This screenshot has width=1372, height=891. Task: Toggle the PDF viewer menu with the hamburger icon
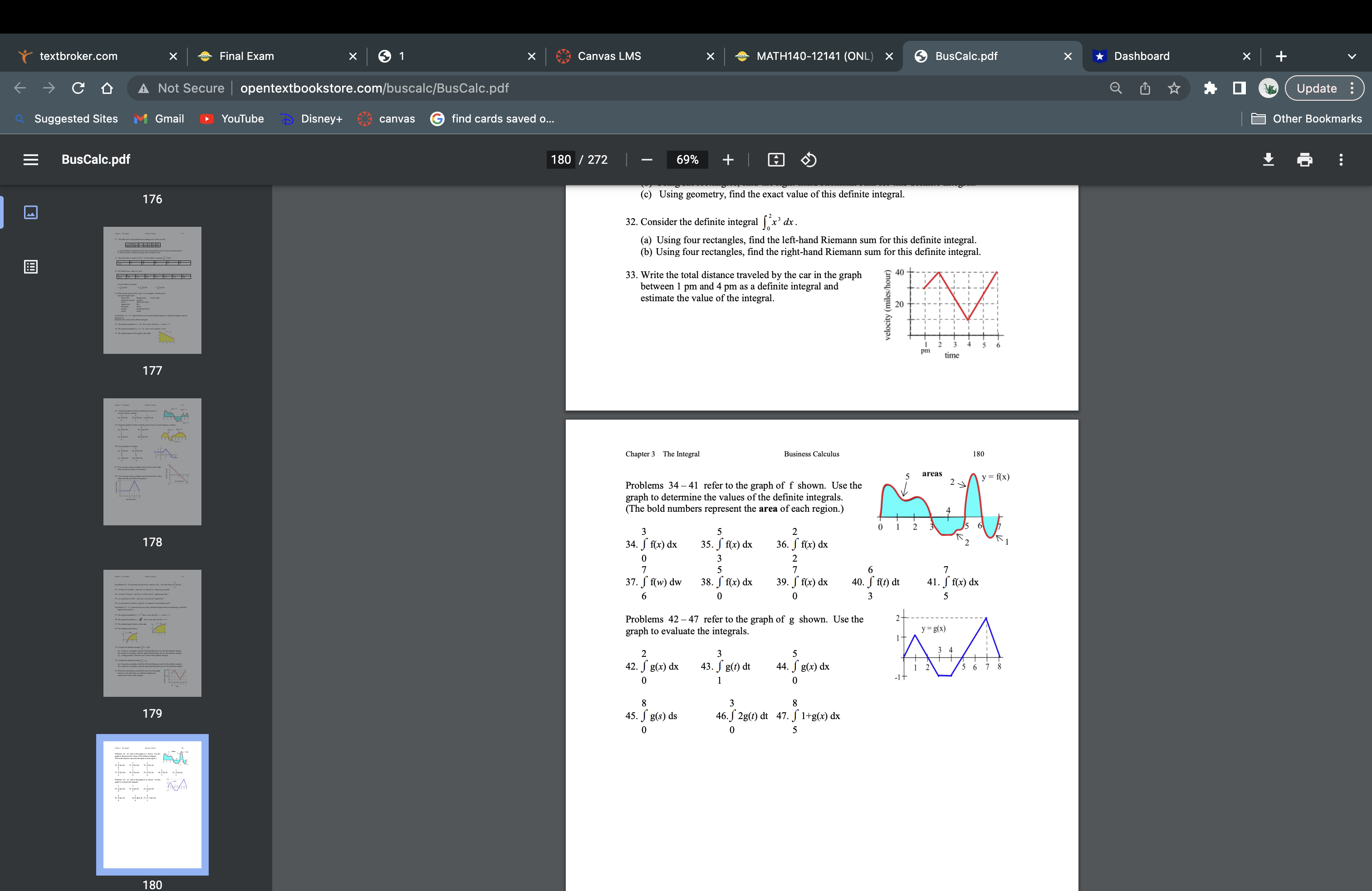30,160
